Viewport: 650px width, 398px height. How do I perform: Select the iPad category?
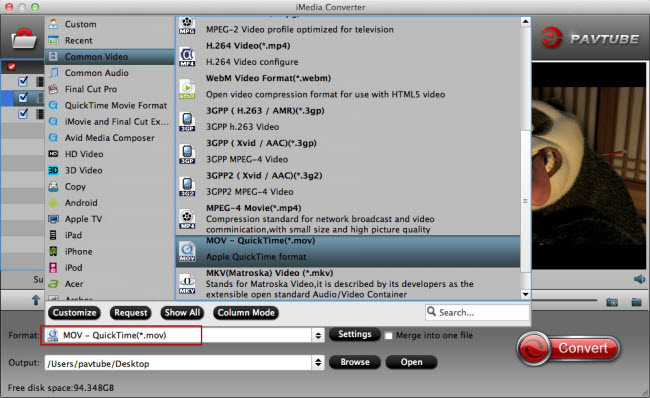[x=109, y=235]
